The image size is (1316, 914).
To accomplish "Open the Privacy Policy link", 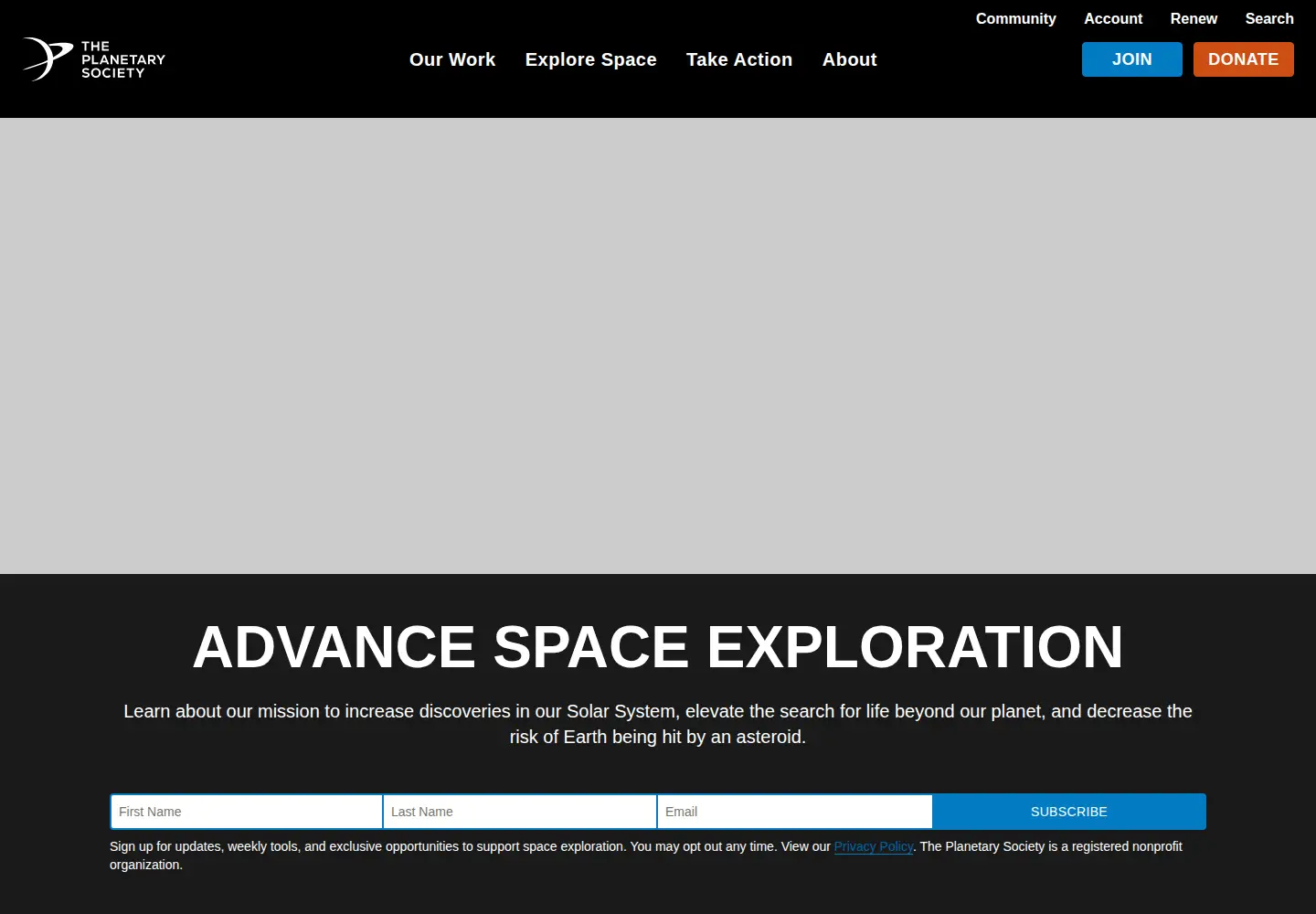I will [874, 846].
